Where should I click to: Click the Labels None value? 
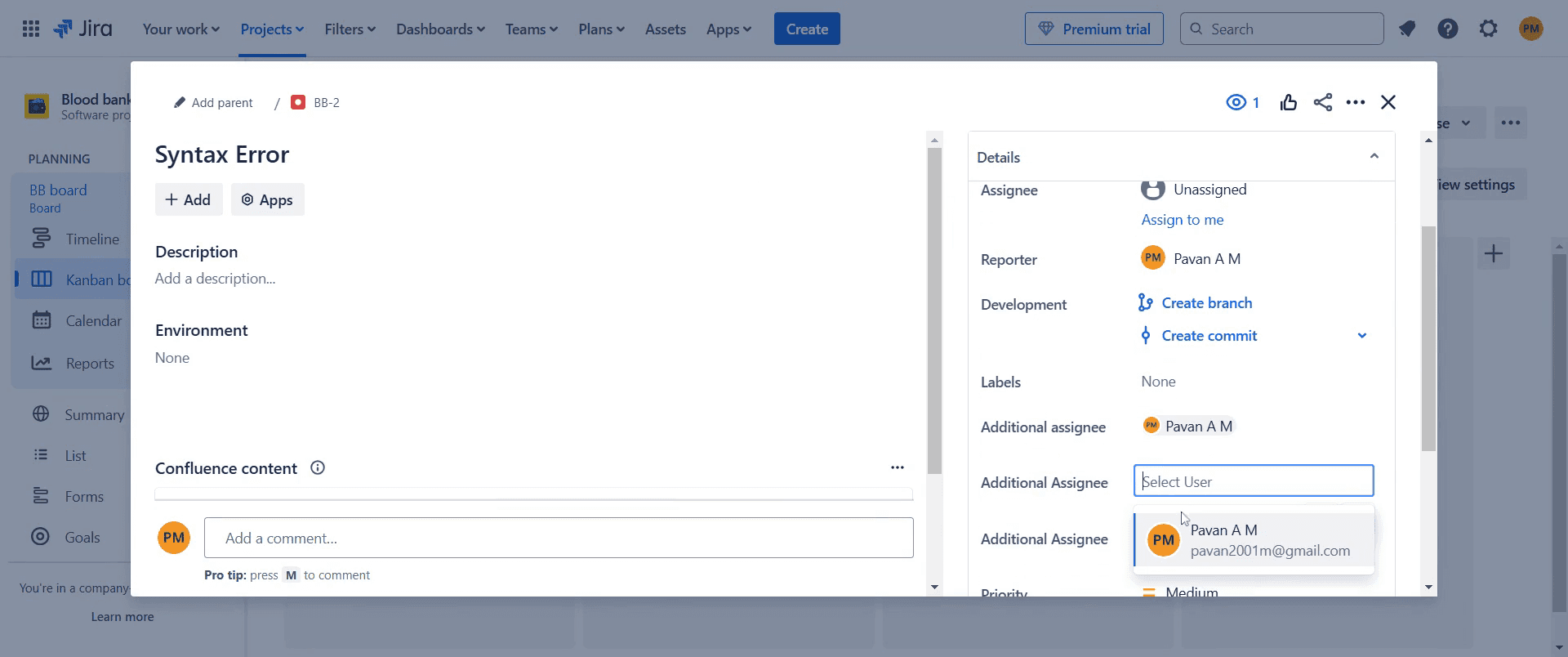click(x=1158, y=382)
